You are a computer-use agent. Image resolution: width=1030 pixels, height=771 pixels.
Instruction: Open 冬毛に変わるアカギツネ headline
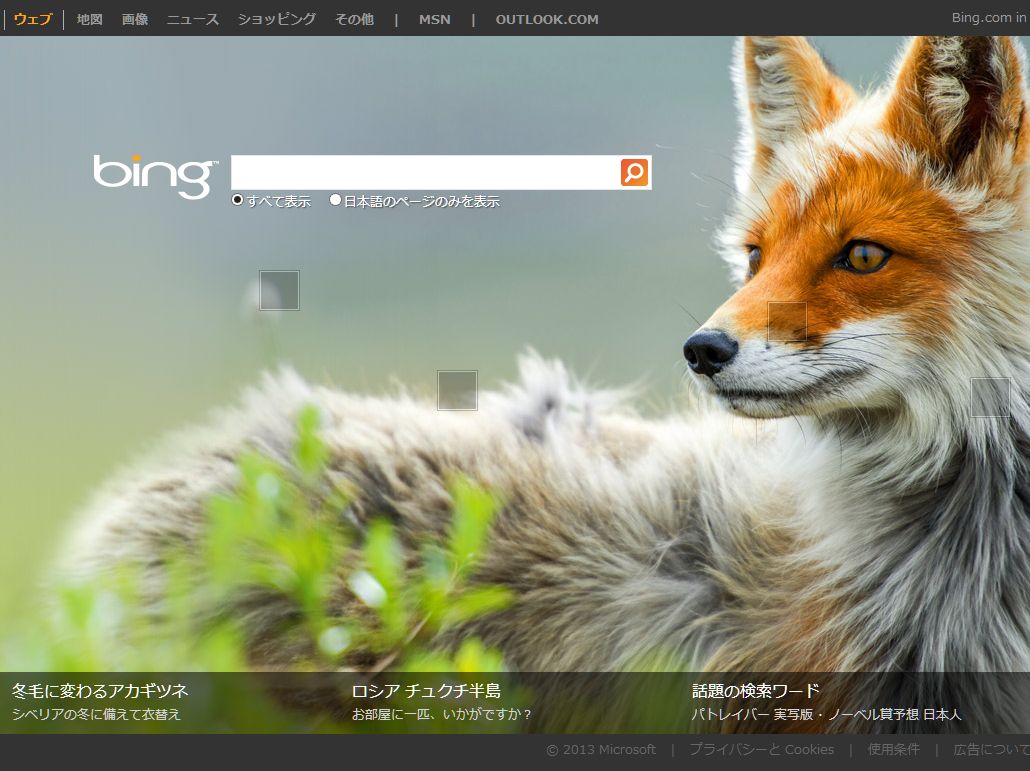click(101, 691)
